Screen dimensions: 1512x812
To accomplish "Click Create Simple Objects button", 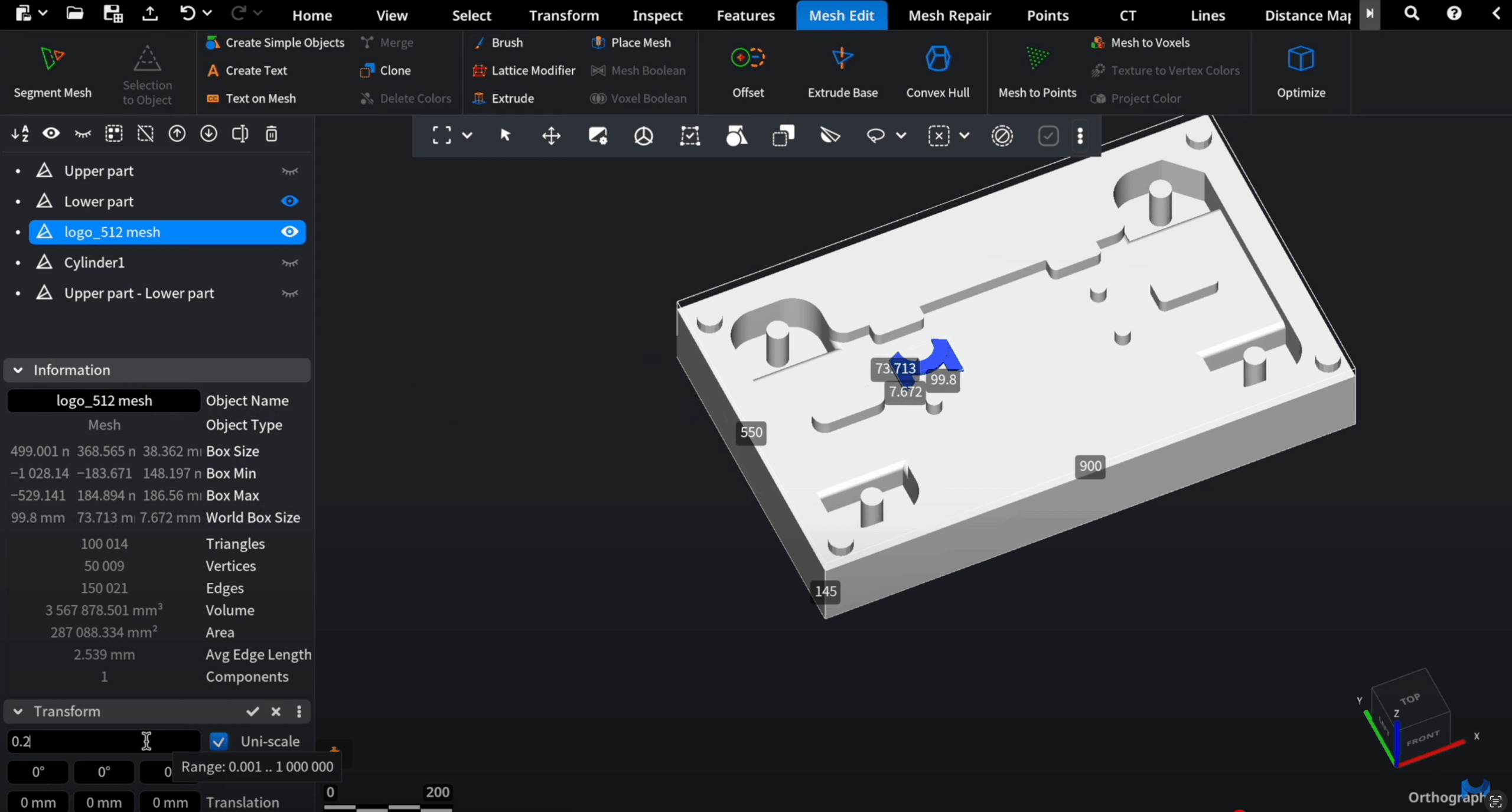I will (275, 43).
